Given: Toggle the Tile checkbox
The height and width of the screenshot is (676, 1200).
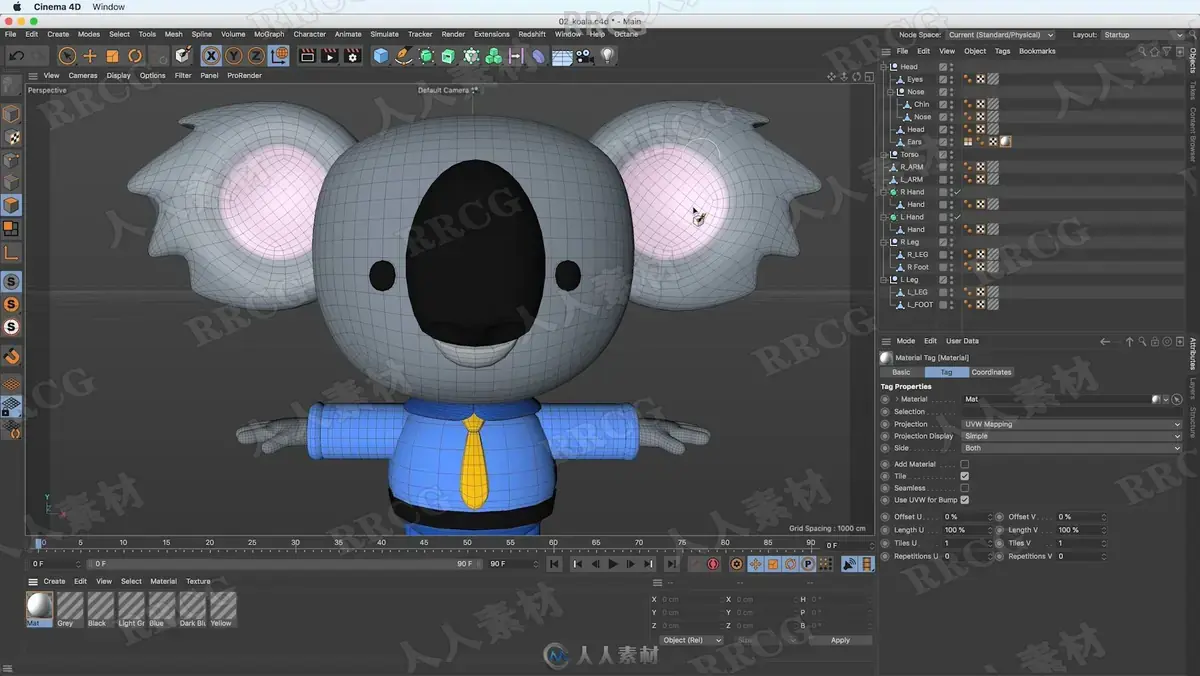Looking at the screenshot, I should pos(964,476).
